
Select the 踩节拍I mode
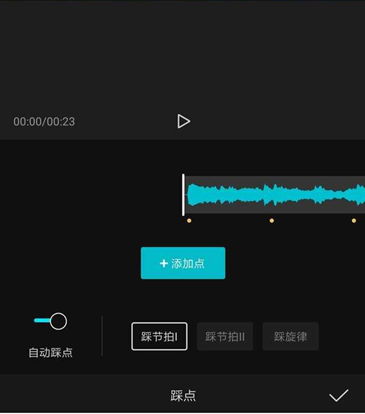[x=159, y=336]
